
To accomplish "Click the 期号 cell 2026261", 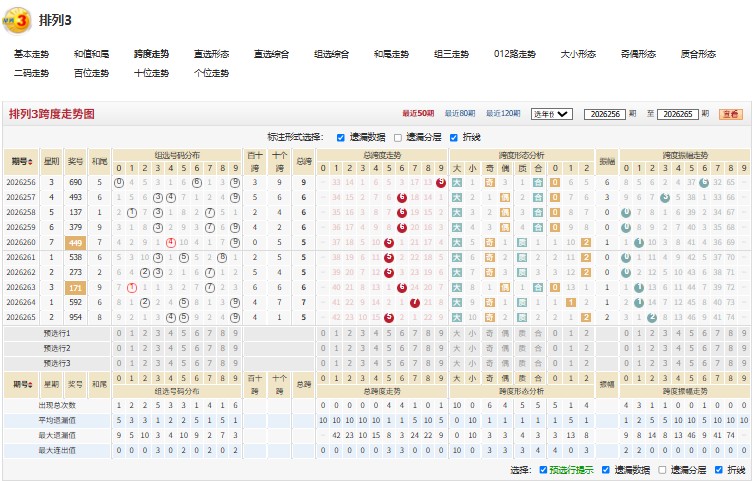I will coord(21,257).
